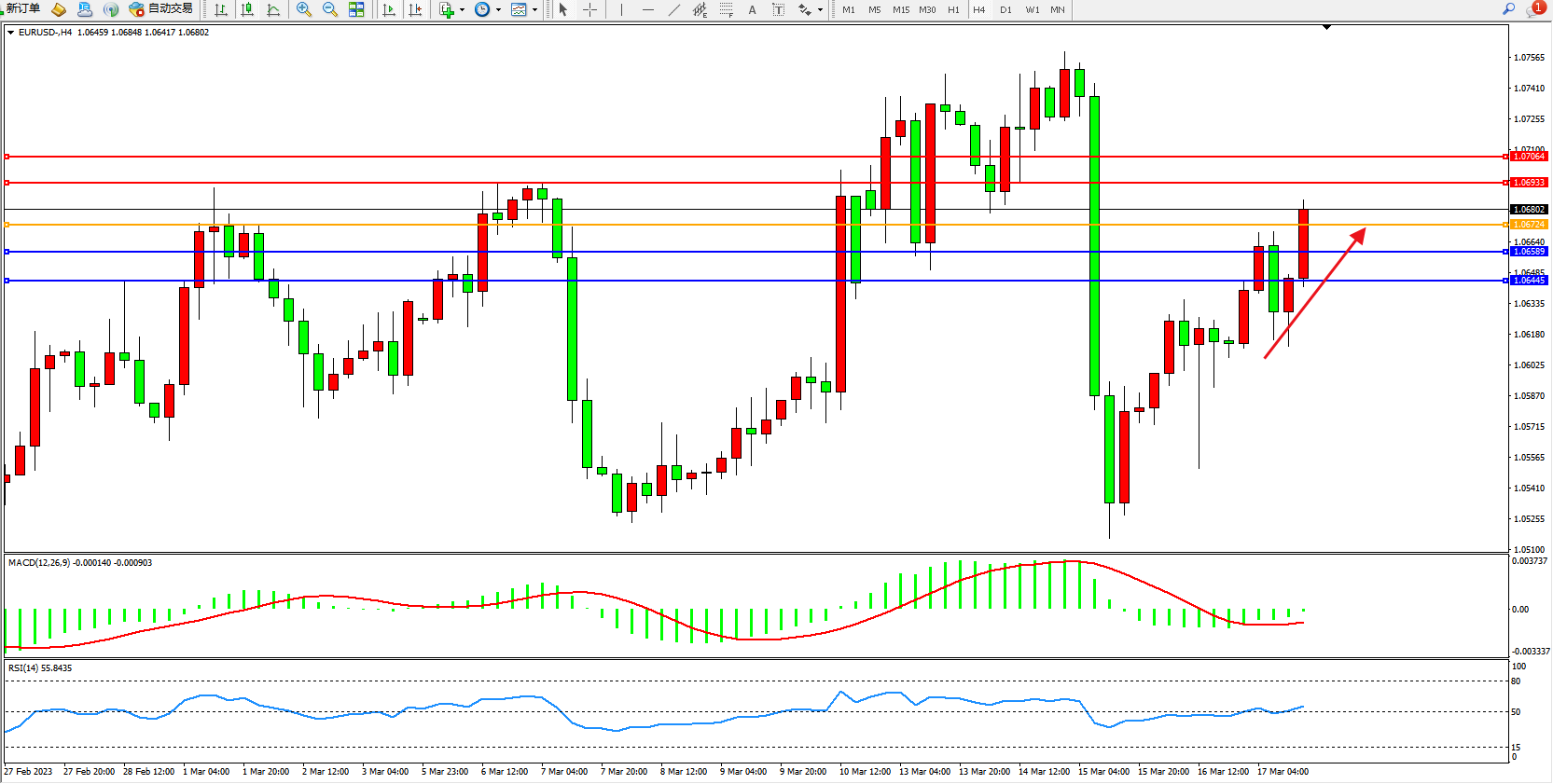Toggle bar chart display mode
Image resolution: width=1553 pixels, height=784 pixels.
221,9
